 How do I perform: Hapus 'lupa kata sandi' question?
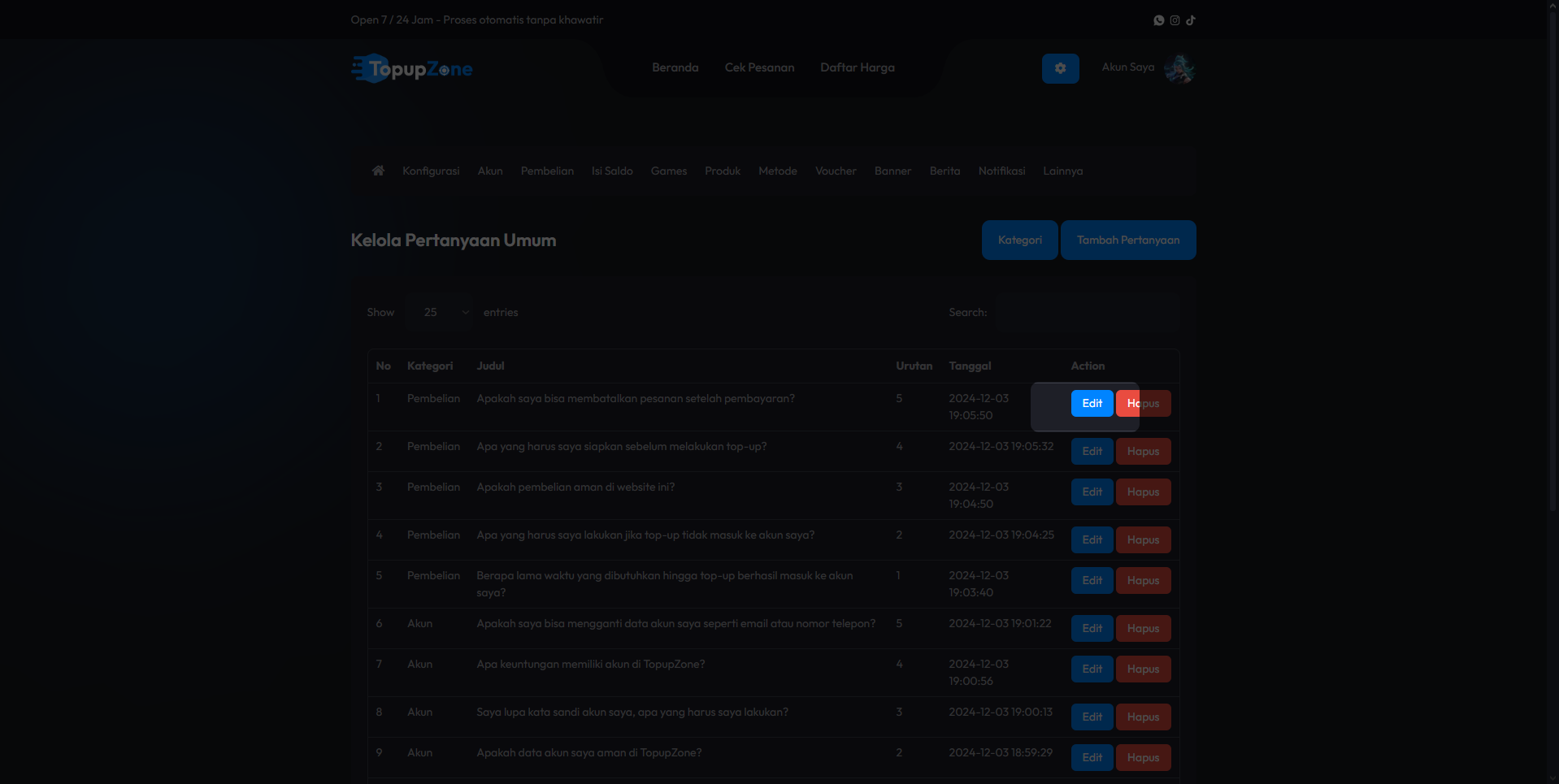click(x=1144, y=717)
